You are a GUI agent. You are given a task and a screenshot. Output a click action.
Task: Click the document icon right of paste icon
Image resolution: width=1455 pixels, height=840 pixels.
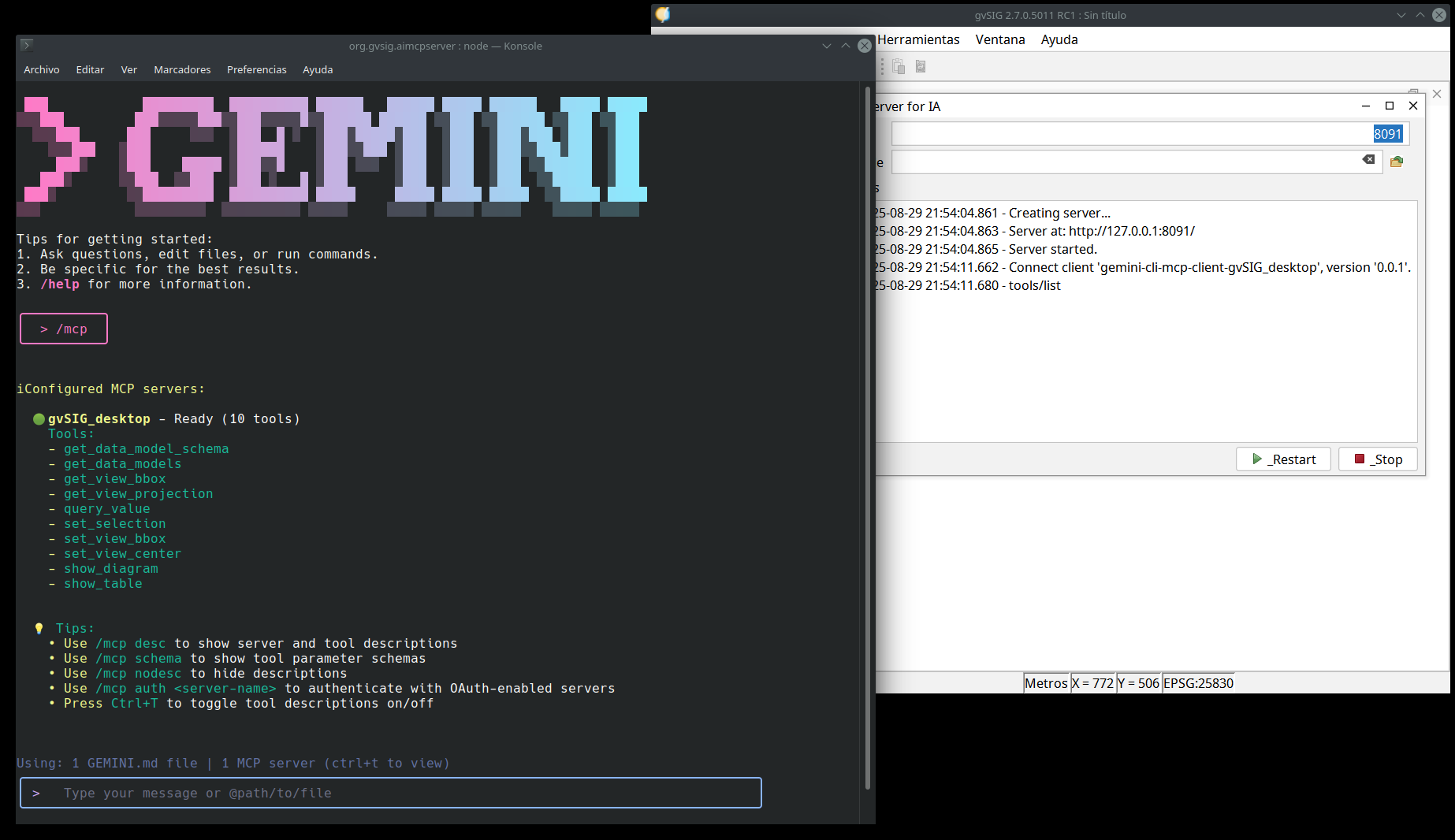(x=920, y=67)
